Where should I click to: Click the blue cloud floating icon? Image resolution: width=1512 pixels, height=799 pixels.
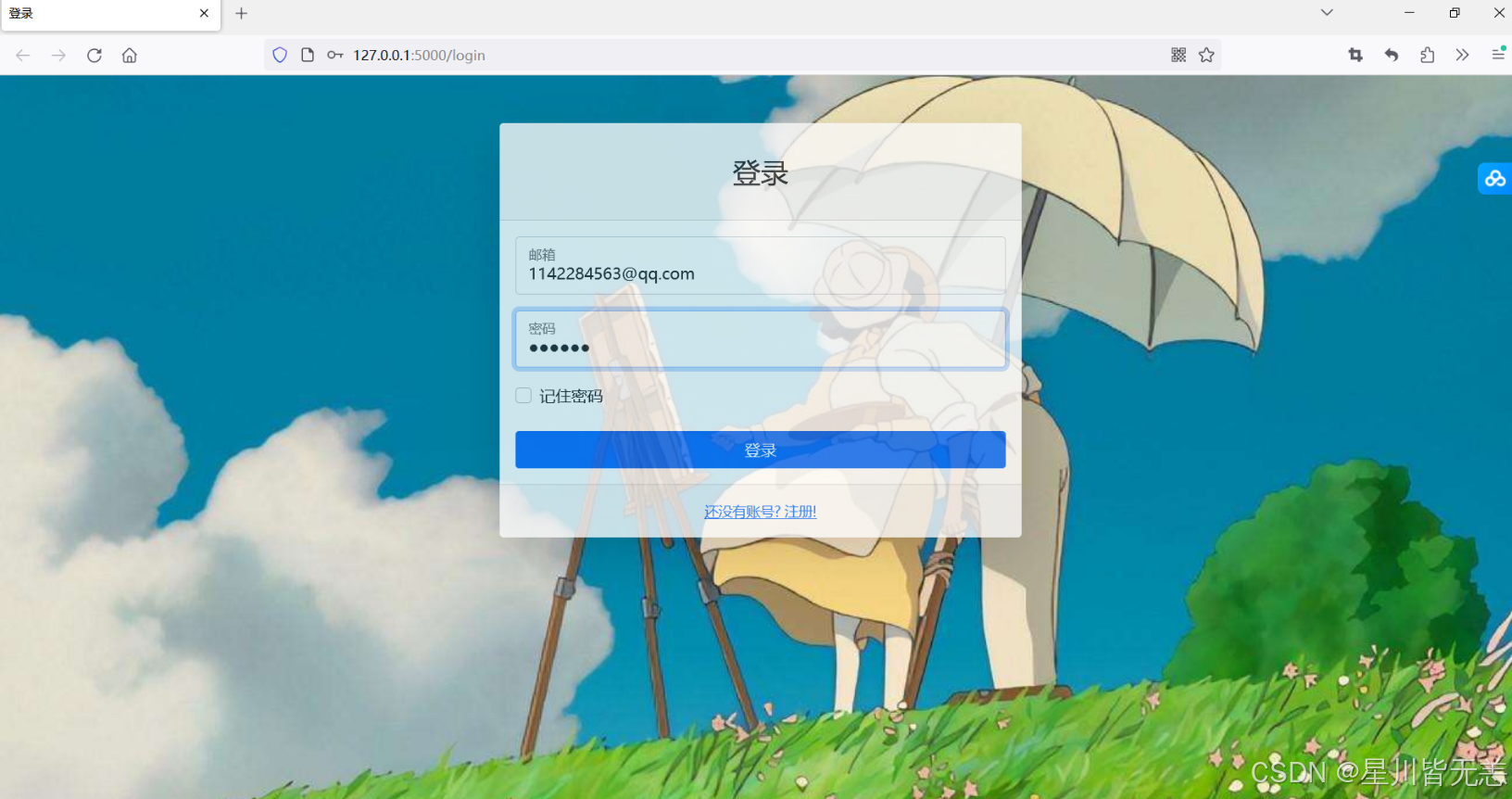[x=1494, y=178]
